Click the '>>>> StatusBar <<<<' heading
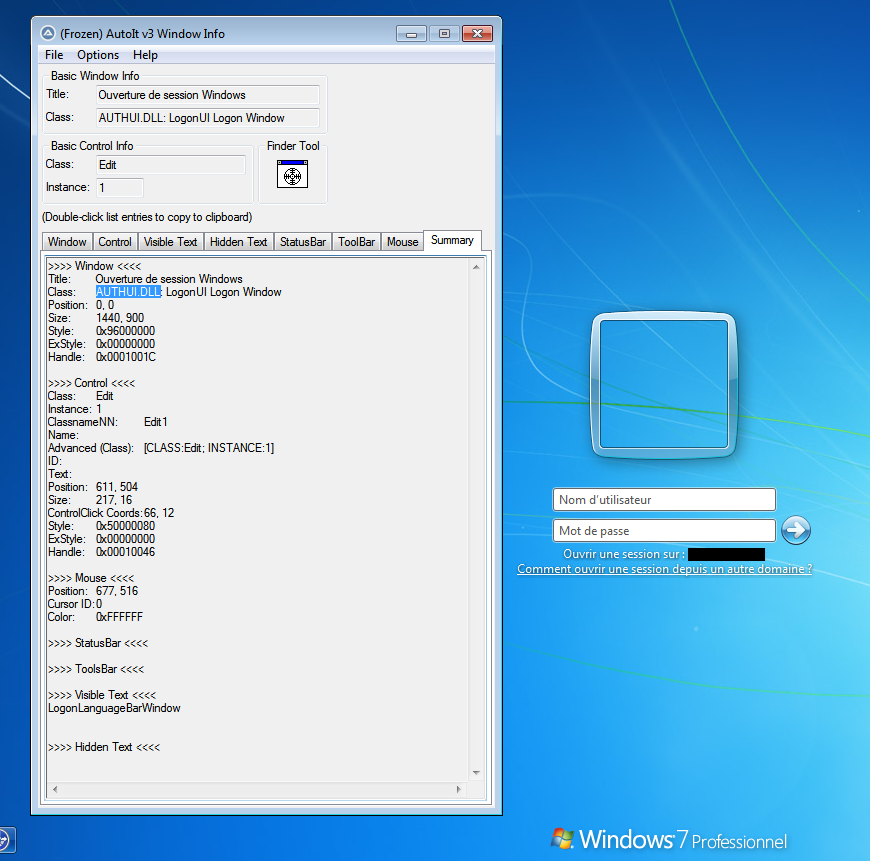Viewport: 870px width, 861px height. [98, 643]
